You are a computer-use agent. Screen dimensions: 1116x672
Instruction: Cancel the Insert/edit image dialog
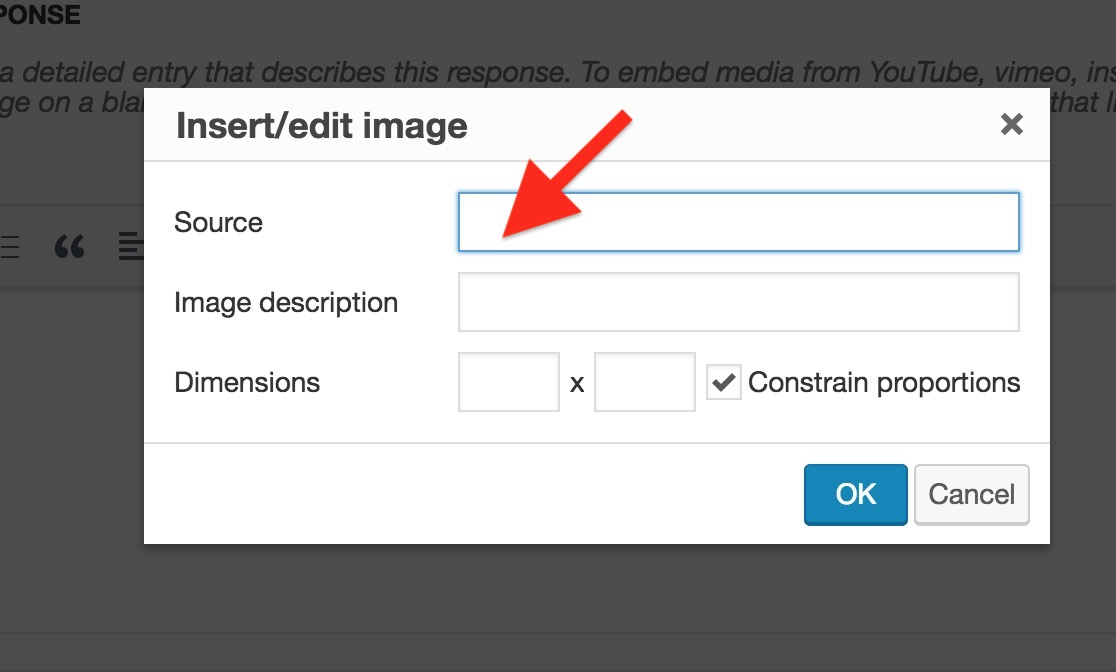click(971, 494)
